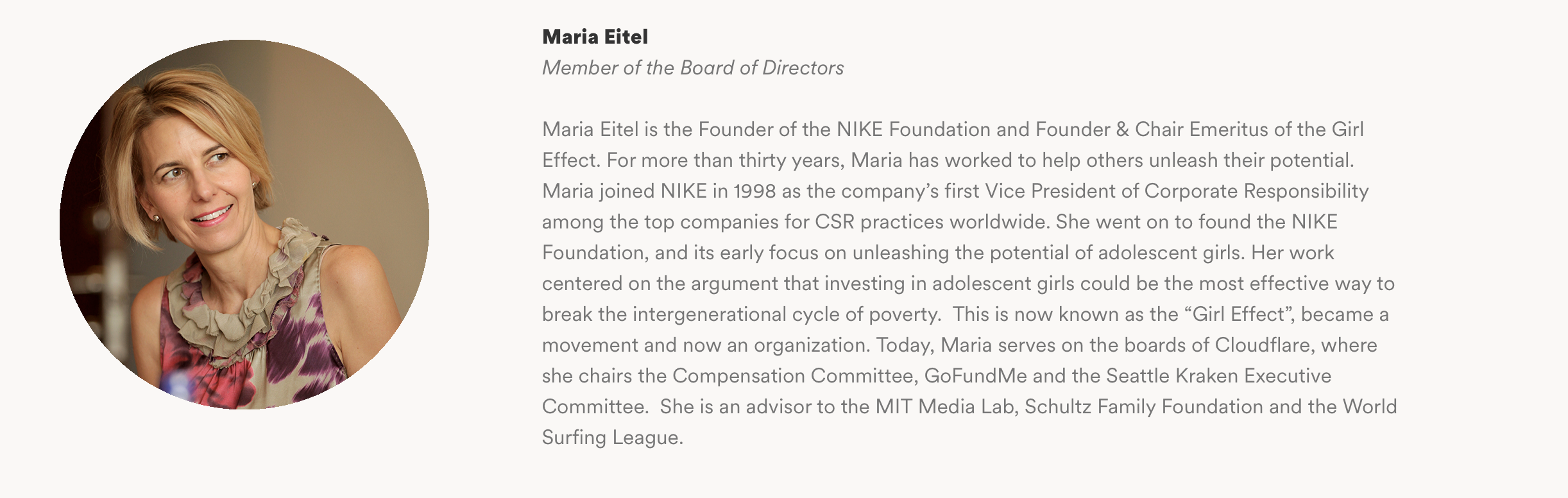Click "intergenerational cycle of poverty" in the bio
The height and width of the screenshot is (498, 1568).
[x=785, y=314]
